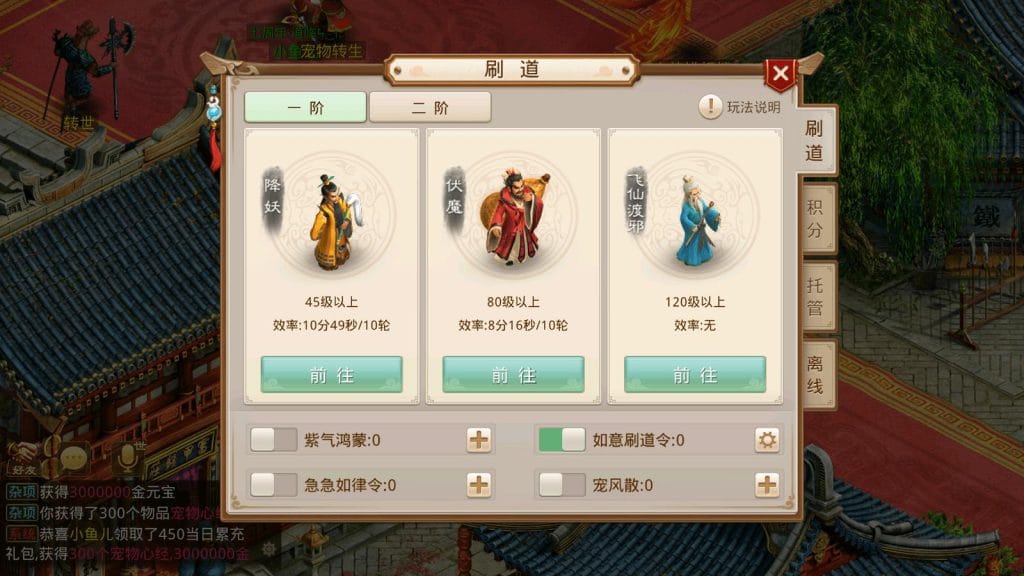Image resolution: width=1024 pixels, height=576 pixels.
Task: Select the 一阶 tab
Action: coord(305,107)
